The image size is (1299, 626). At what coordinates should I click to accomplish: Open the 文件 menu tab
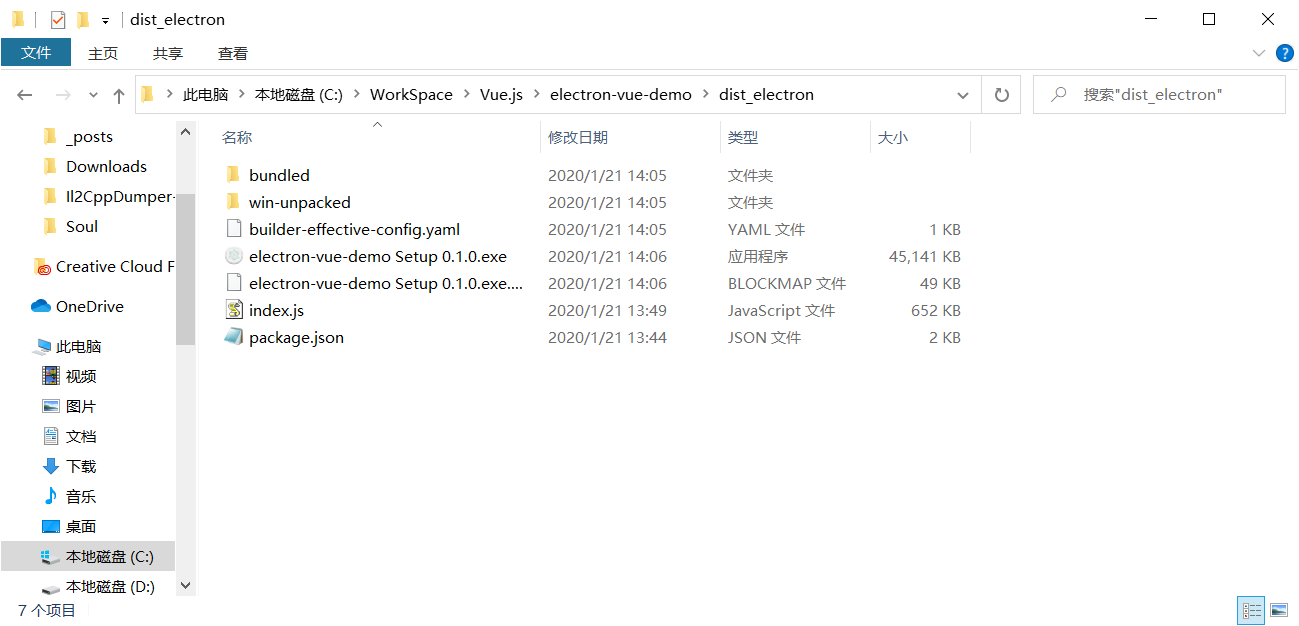(x=36, y=53)
